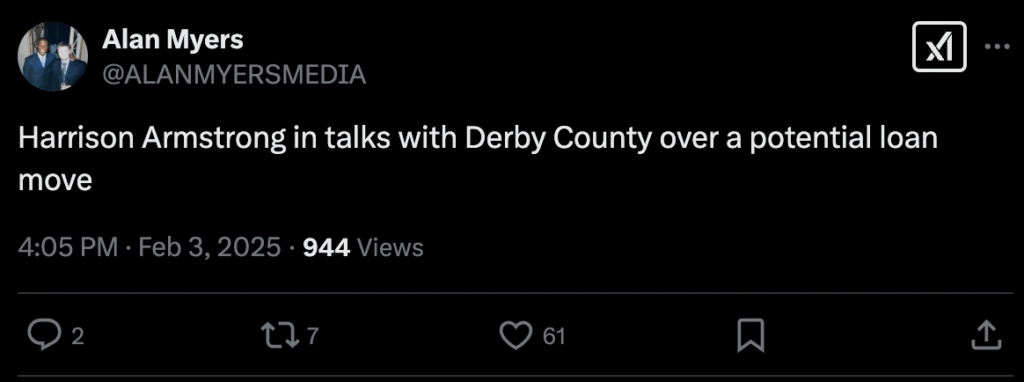1024x382 pixels.
Task: Click the reply count showing 2
Action: 77,337
